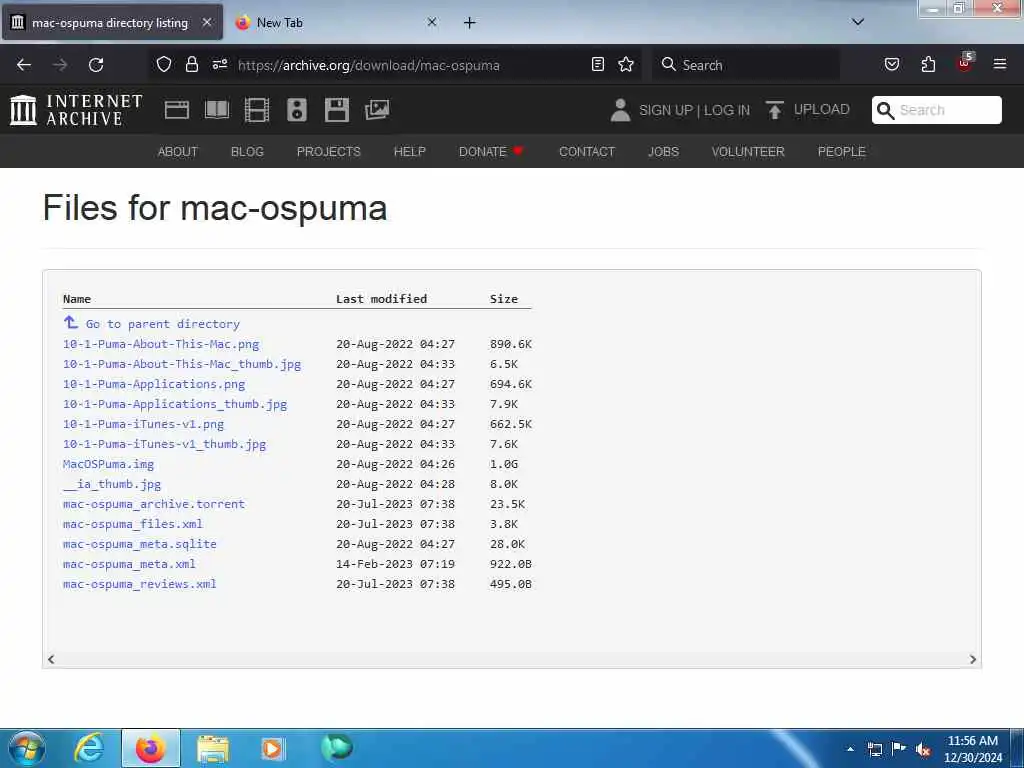The width and height of the screenshot is (1024, 768).
Task: Open Windows Media Player in the taskbar
Action: (272, 749)
